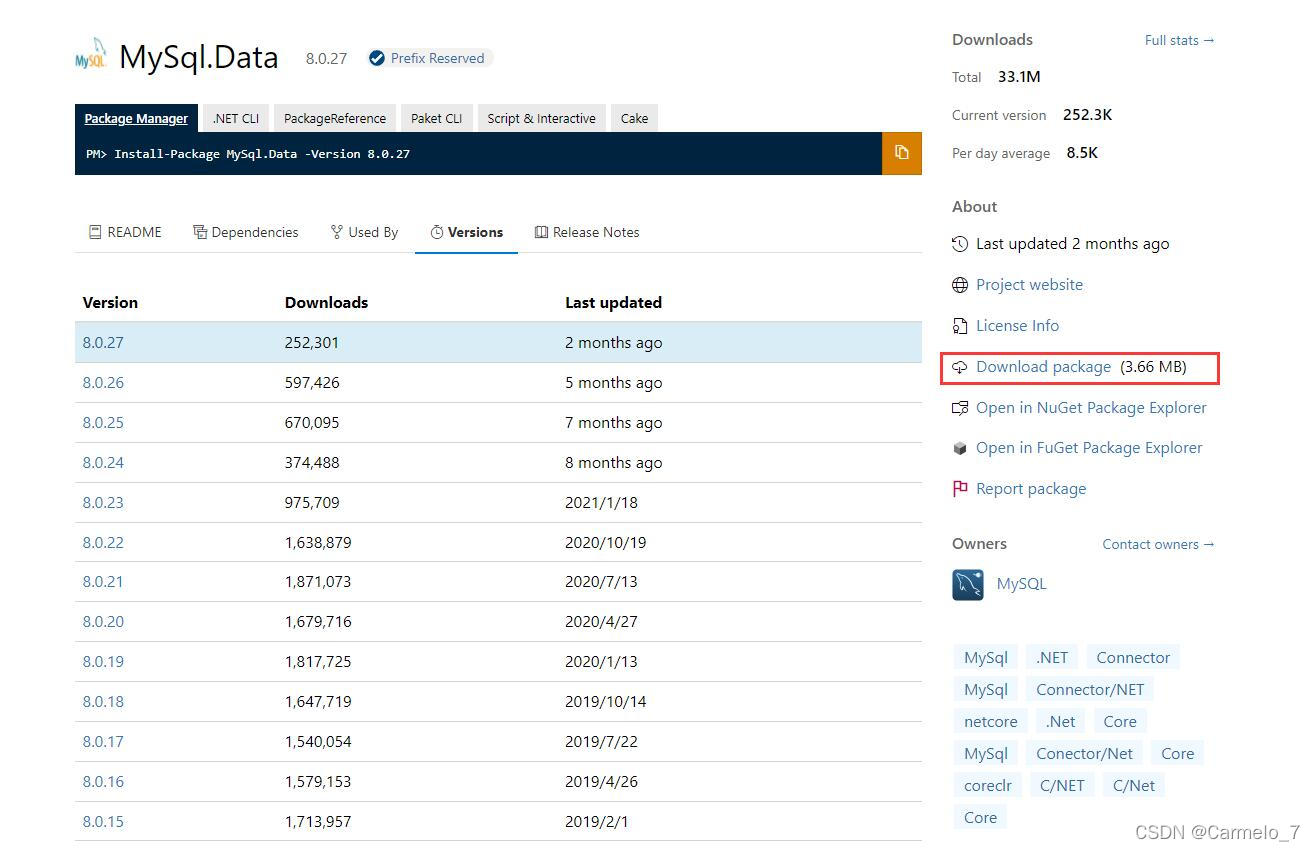
Task: Click the cloud download icon
Action: point(960,367)
